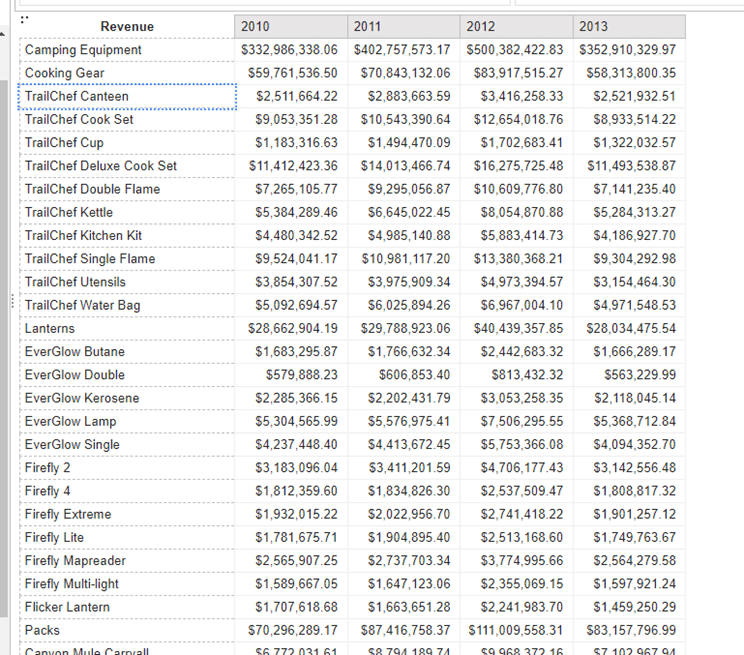The width and height of the screenshot is (744, 655).
Task: Select the TrailChef Cook Set row label
Action: (x=127, y=120)
